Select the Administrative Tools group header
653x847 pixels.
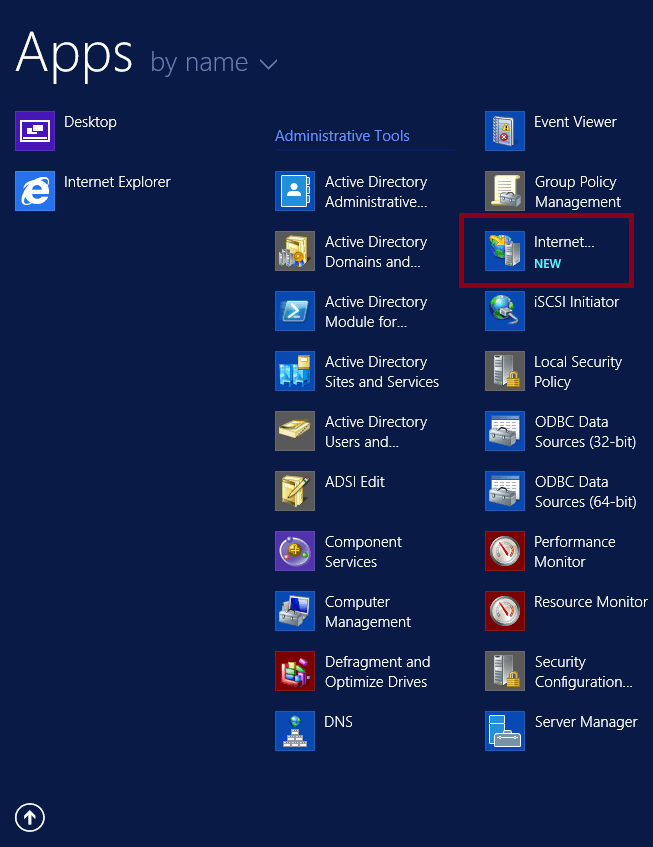click(342, 136)
